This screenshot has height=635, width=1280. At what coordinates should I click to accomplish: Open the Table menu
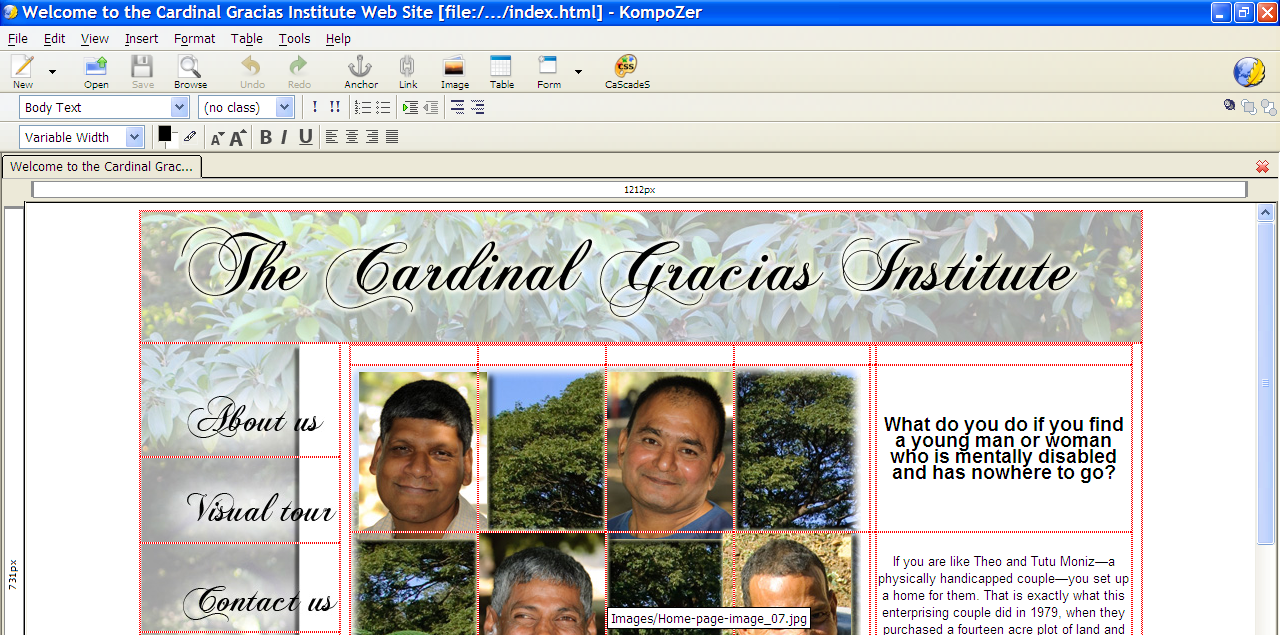pyautogui.click(x=247, y=38)
